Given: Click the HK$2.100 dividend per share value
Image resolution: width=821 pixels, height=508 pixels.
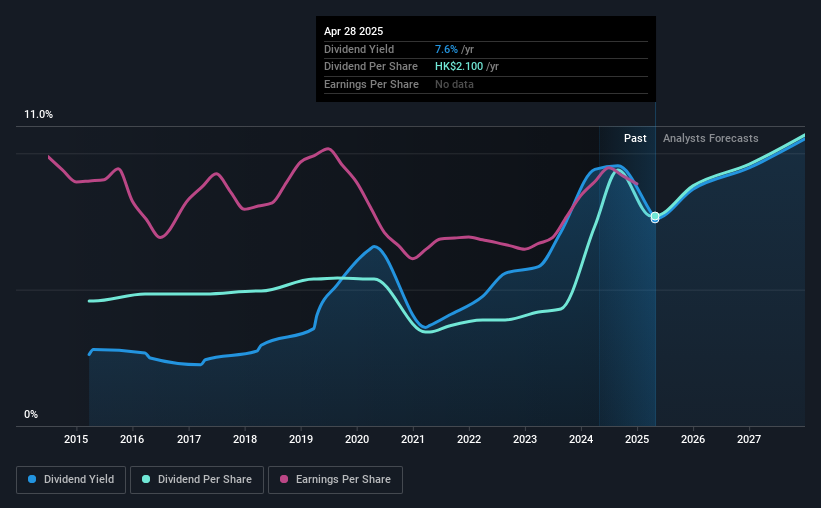Looking at the screenshot, I should tap(459, 67).
